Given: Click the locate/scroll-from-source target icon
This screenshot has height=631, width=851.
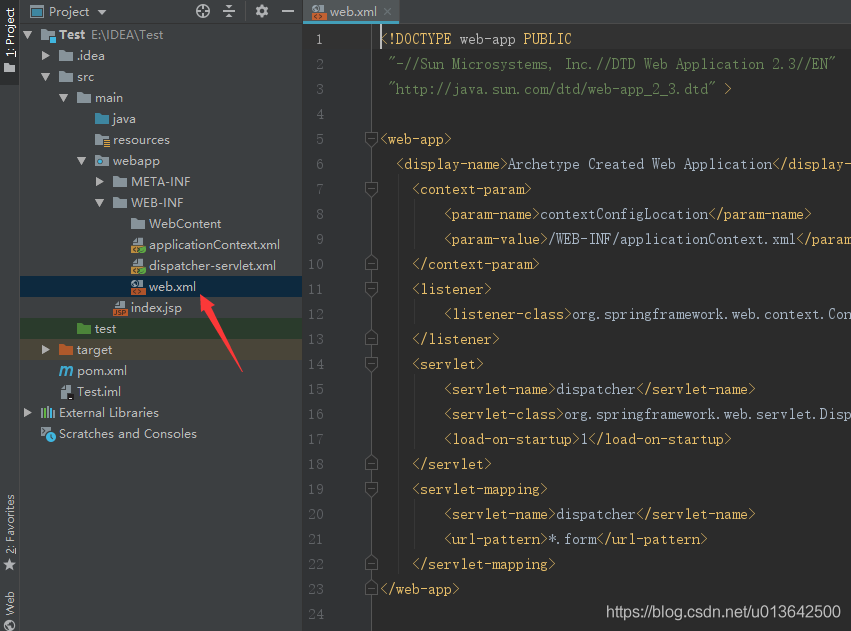Looking at the screenshot, I should (x=203, y=12).
